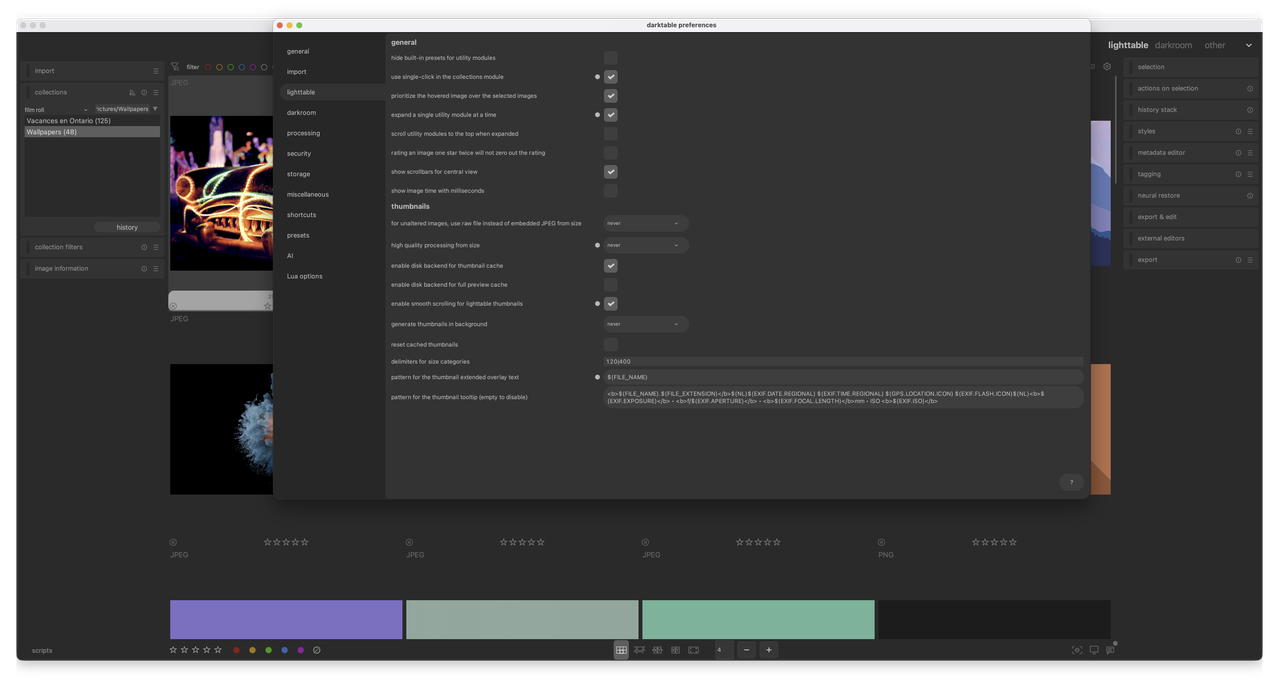Enable hide built-in presets for utility modules
Image resolution: width=1279 pixels, height=681 pixels.
[x=611, y=58]
